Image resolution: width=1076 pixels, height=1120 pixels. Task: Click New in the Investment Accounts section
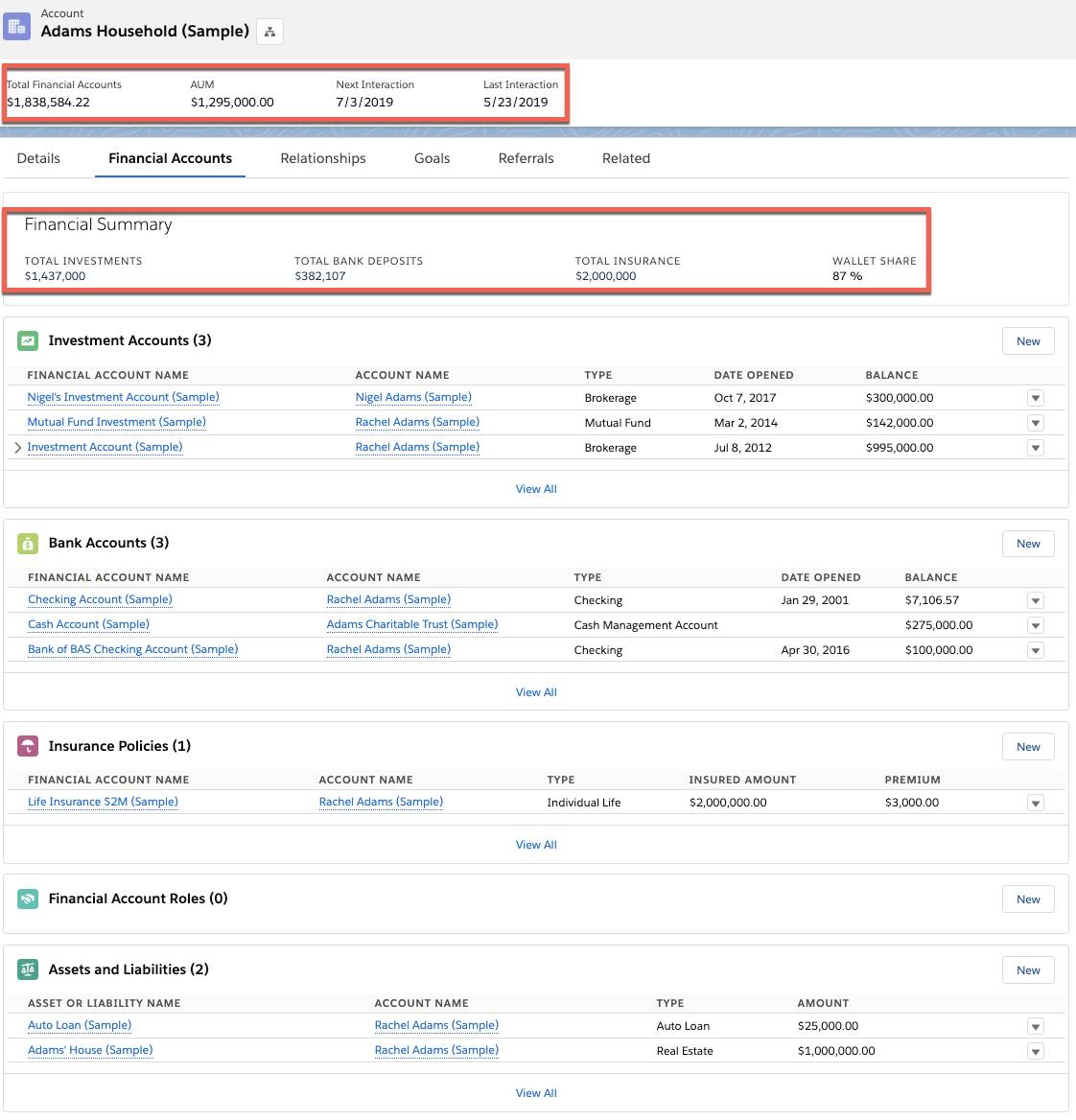click(1027, 340)
